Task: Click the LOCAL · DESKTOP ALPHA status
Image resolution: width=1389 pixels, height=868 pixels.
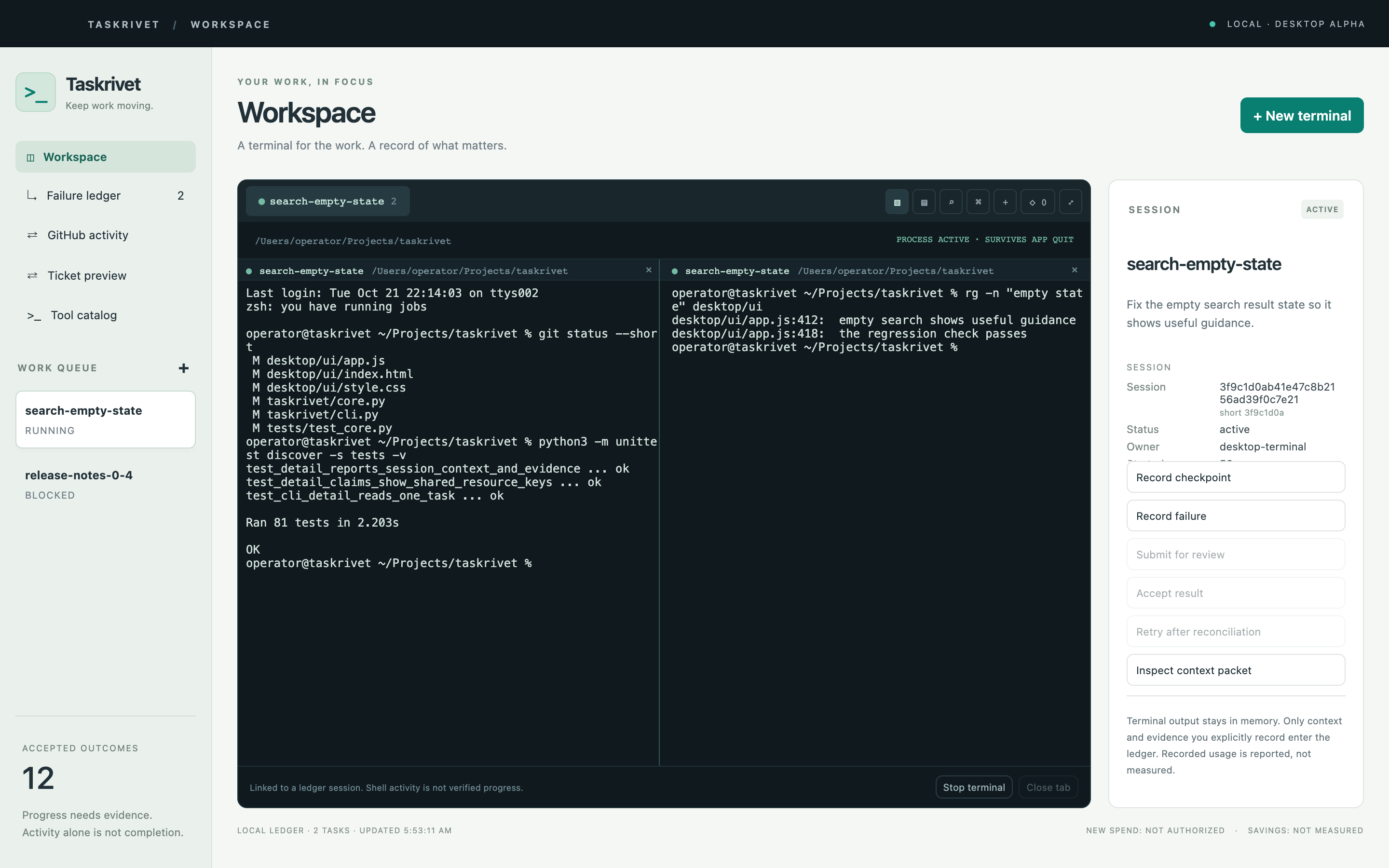Action: (1287, 24)
